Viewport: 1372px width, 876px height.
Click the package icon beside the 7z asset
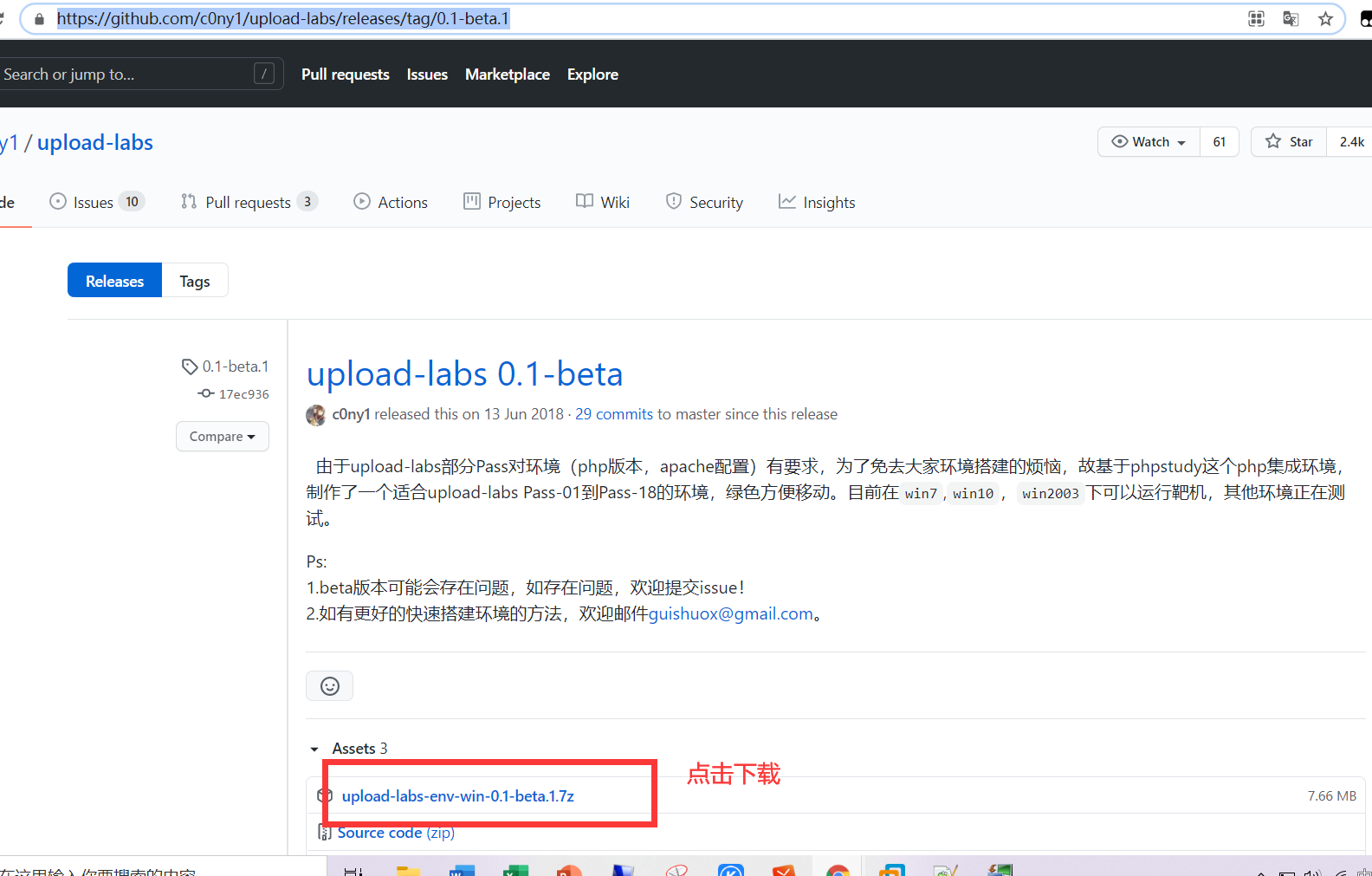point(325,795)
